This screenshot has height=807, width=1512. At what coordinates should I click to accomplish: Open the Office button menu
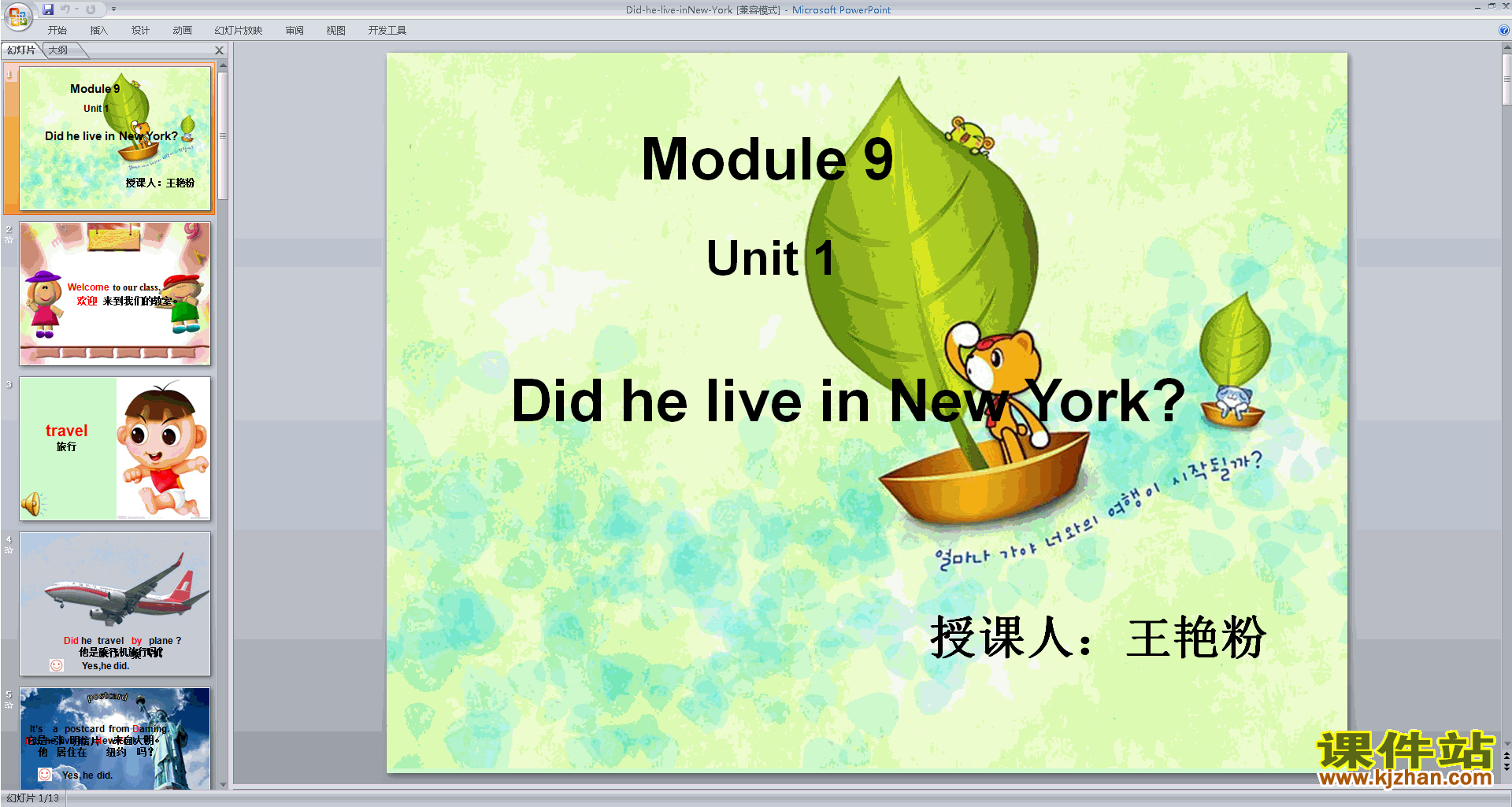click(17, 16)
